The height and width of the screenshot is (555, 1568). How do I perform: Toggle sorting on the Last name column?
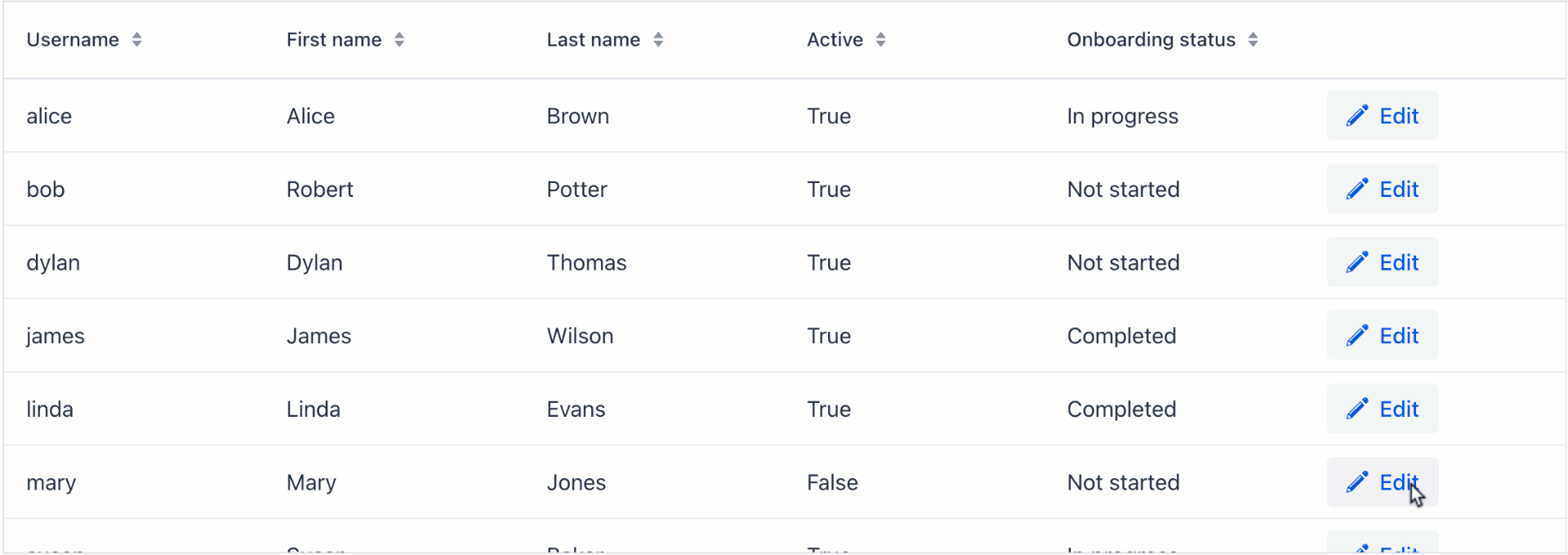658,38
